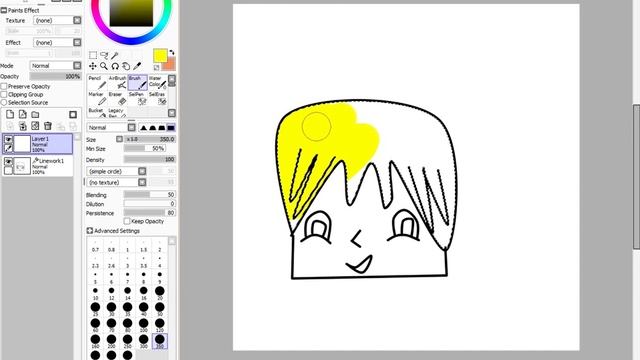Choose the Marker tool
Viewport: 640px width, 360px height.
97,98
